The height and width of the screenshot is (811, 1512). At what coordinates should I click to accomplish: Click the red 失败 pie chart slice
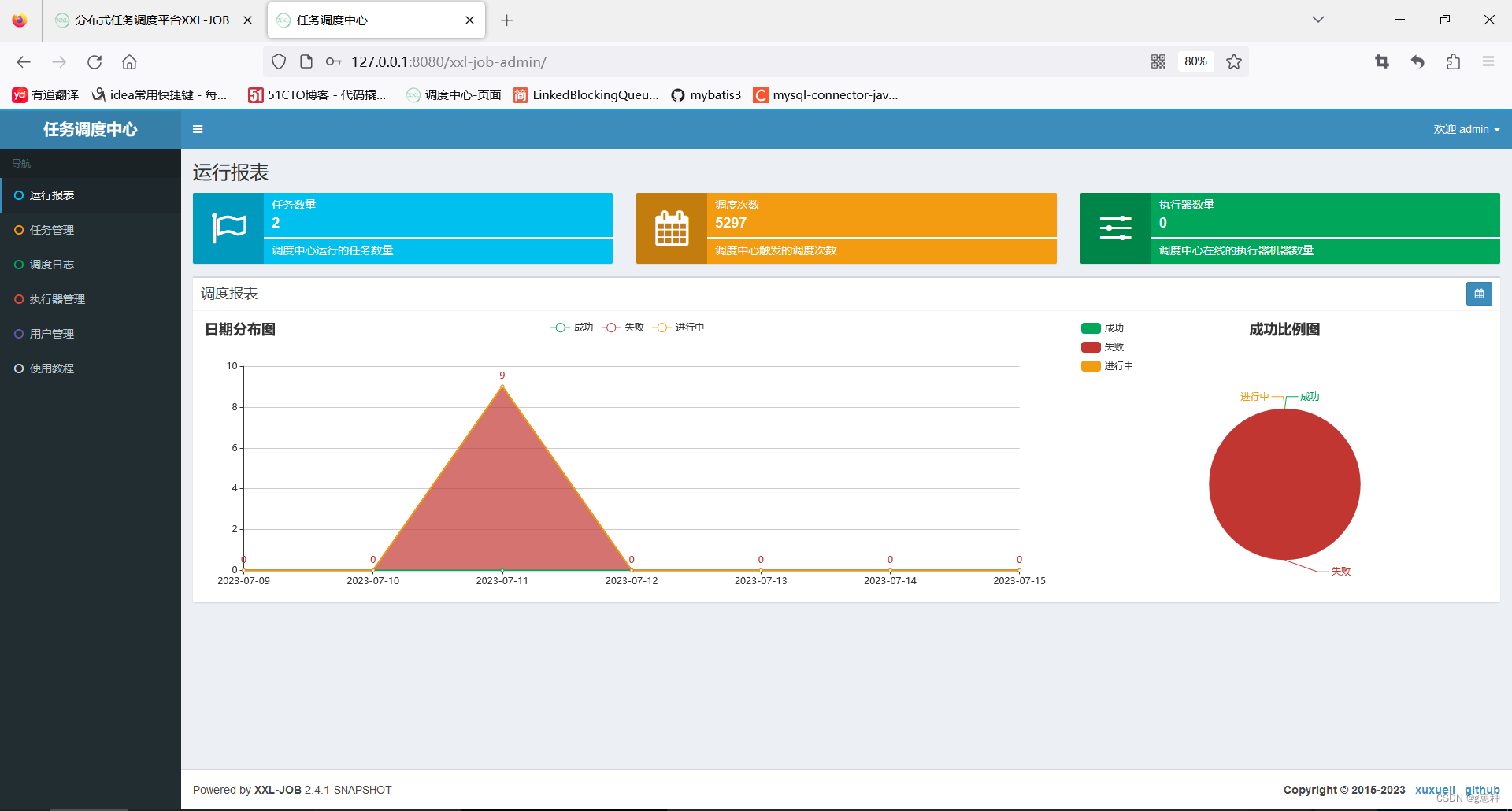1284,484
